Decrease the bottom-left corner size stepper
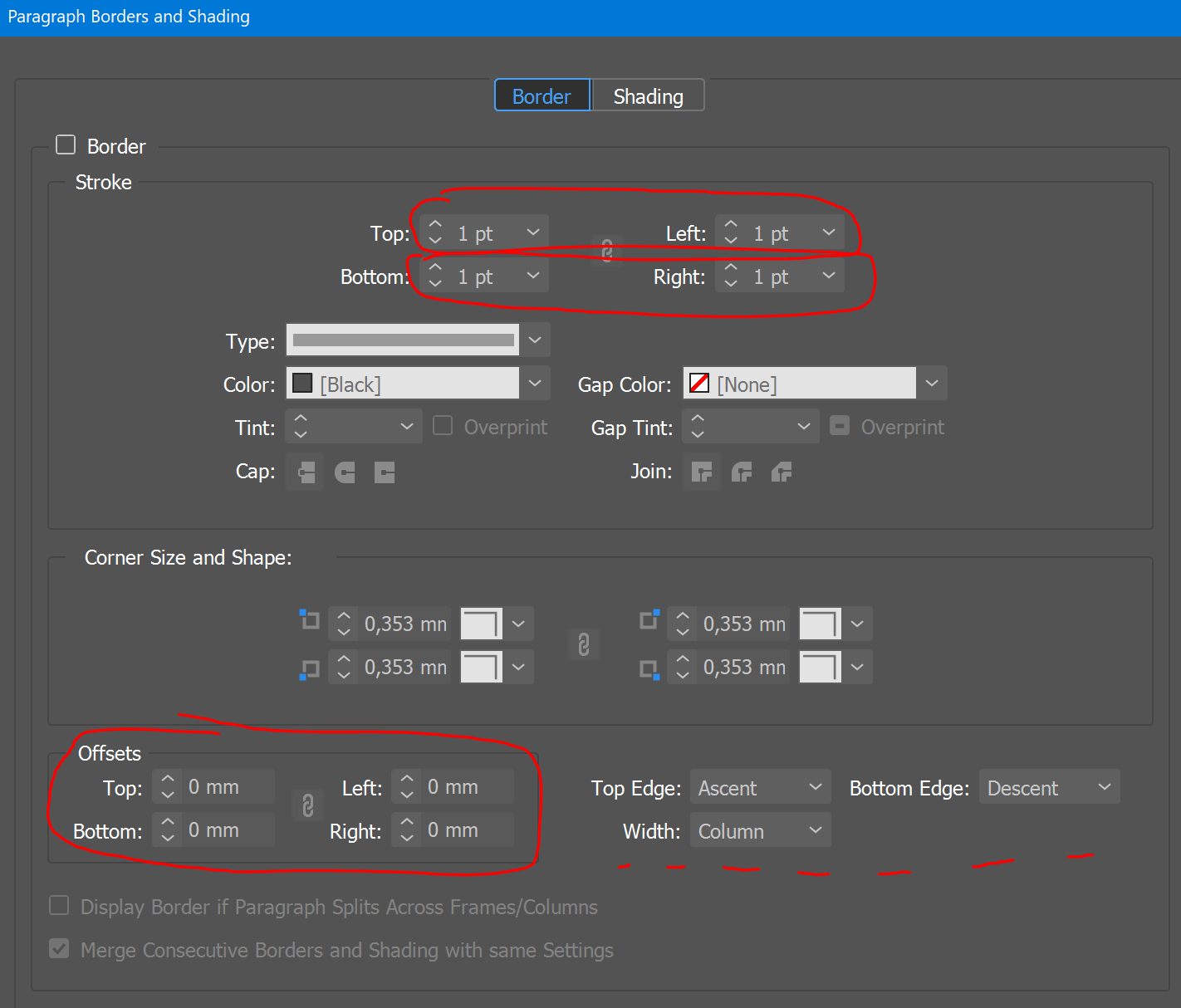This screenshot has width=1181, height=1008. (x=344, y=675)
